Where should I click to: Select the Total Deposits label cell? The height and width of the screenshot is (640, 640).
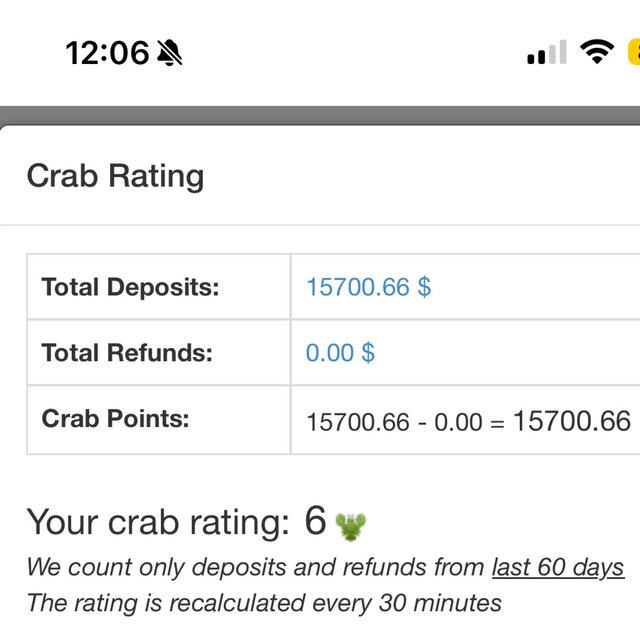130,287
